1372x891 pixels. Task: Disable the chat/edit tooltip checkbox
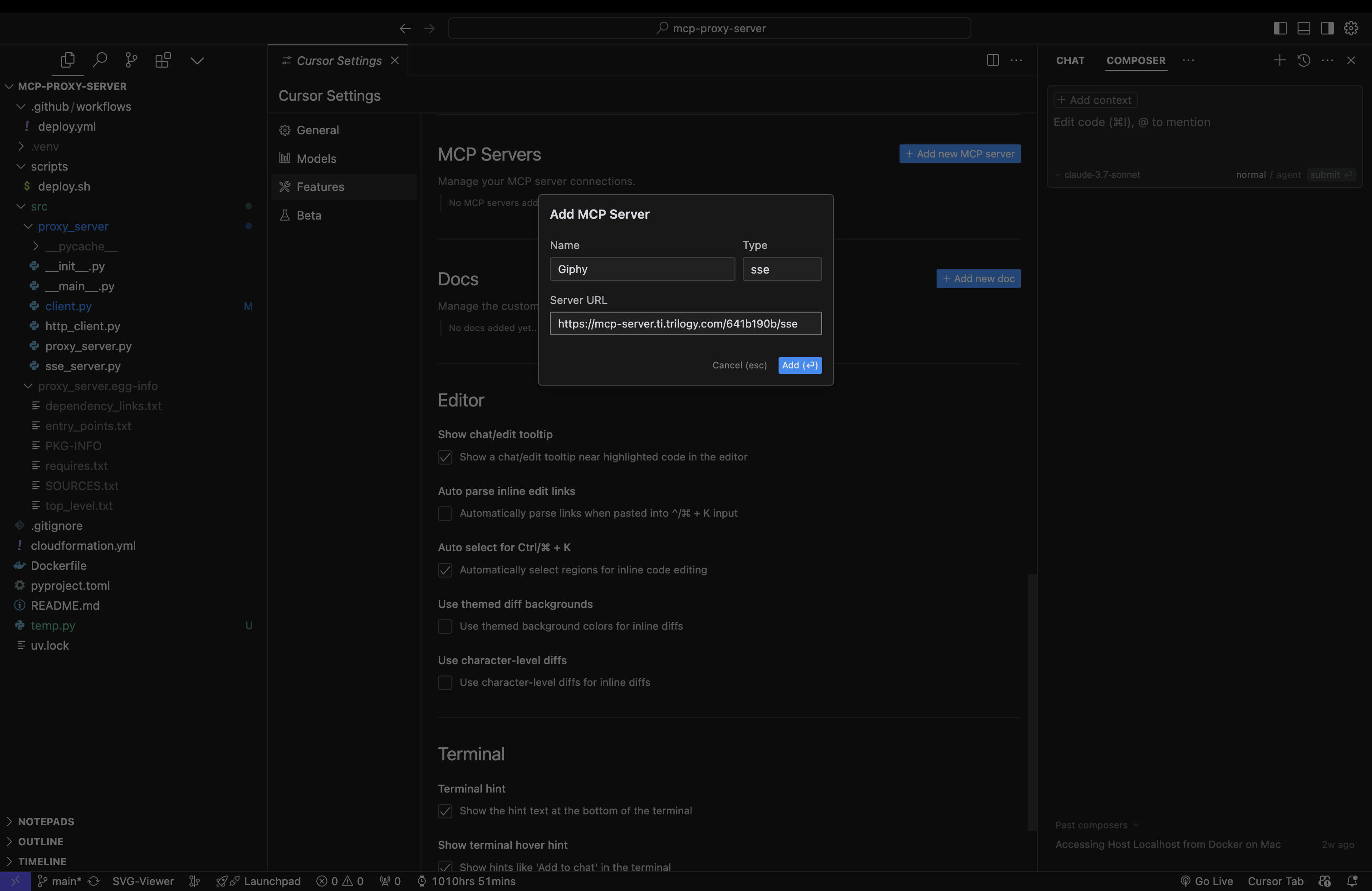(445, 457)
